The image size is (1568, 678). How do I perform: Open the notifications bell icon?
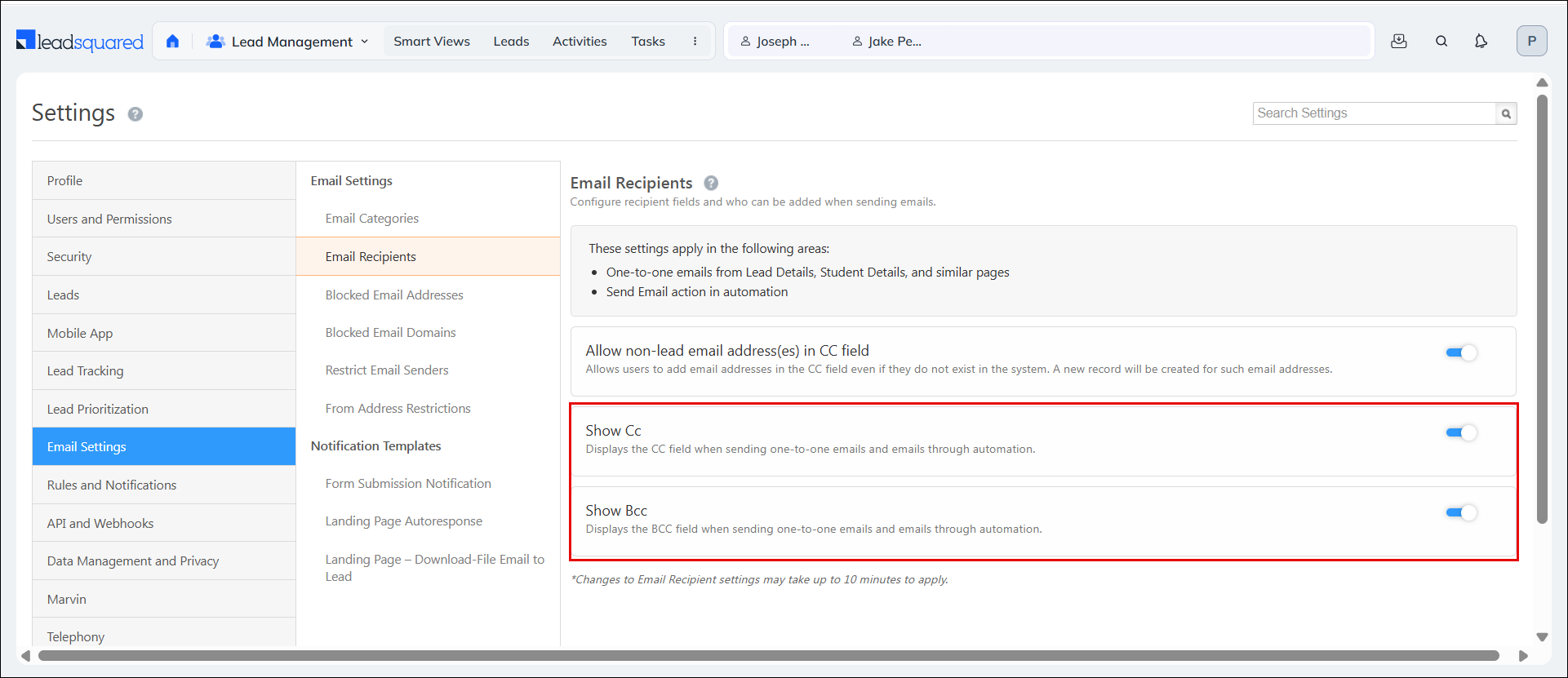1481,41
